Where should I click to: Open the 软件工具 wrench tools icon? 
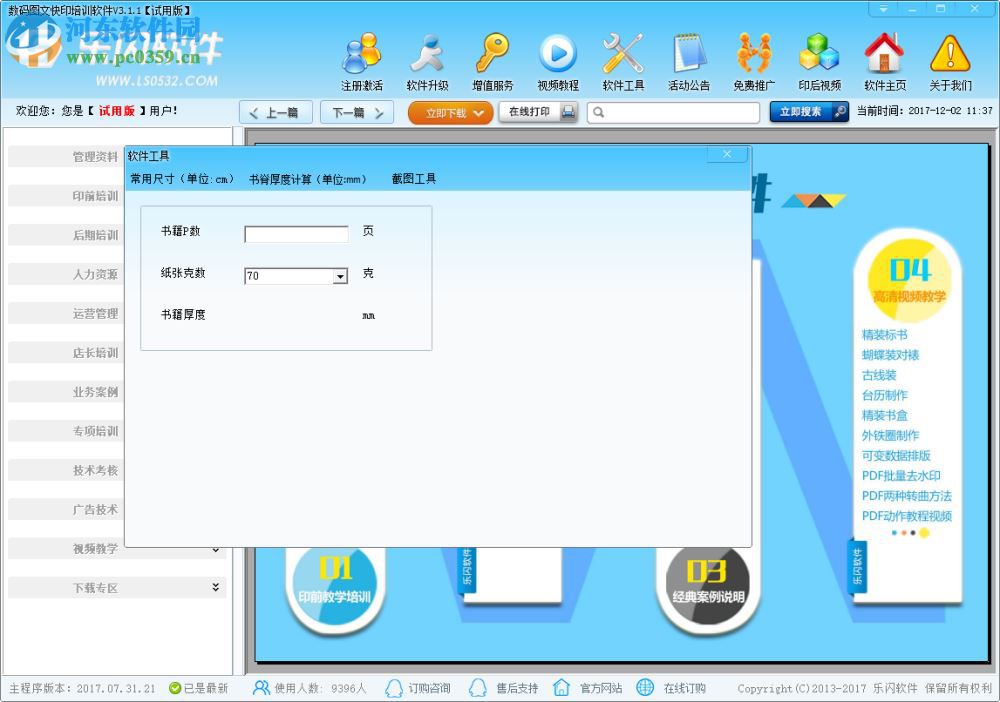coord(623,60)
